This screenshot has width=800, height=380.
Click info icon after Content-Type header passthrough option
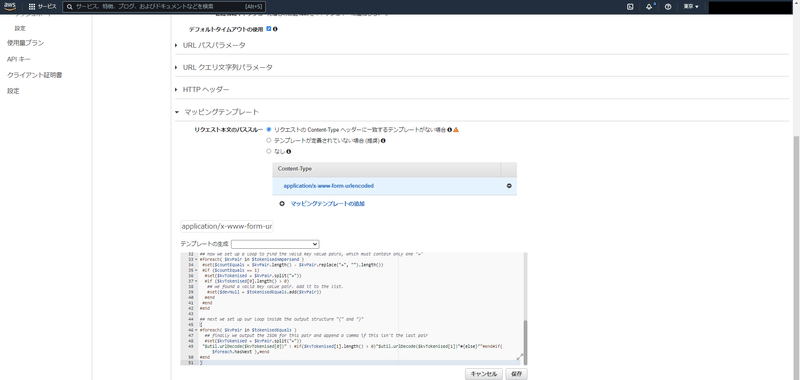coord(449,130)
